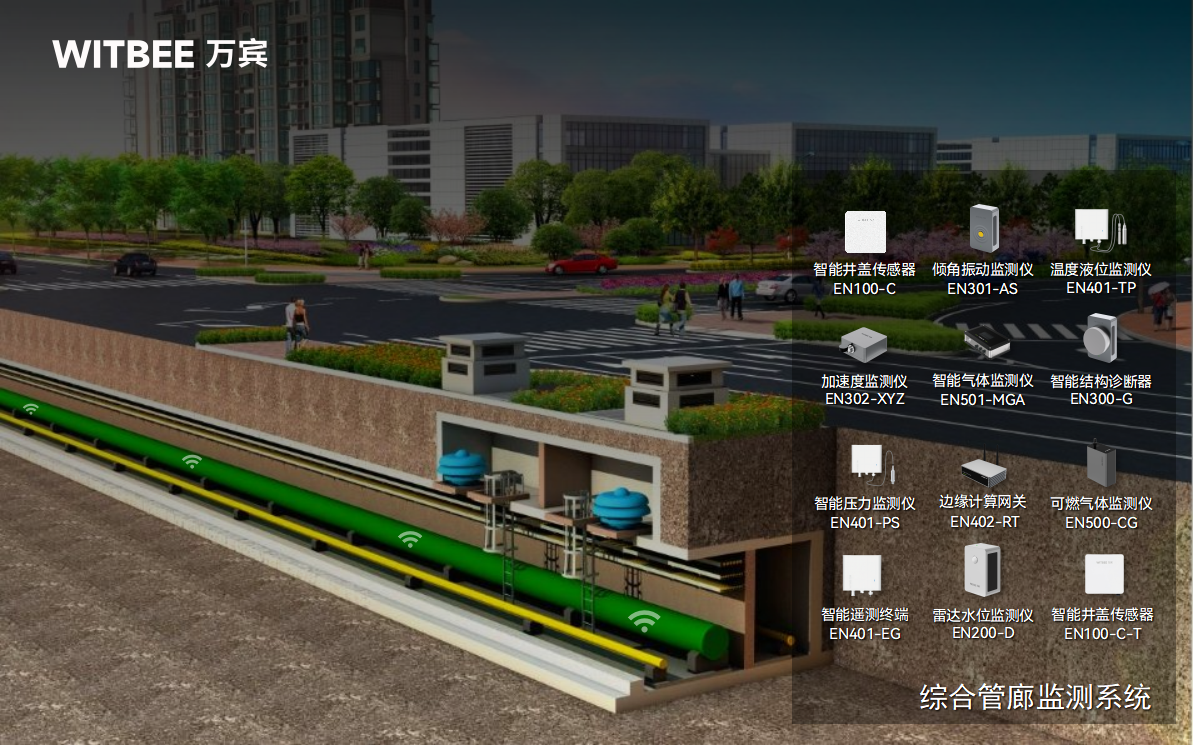Click the 雷达水位监测仪 text label
1193x750 pixels.
[x=982, y=615]
